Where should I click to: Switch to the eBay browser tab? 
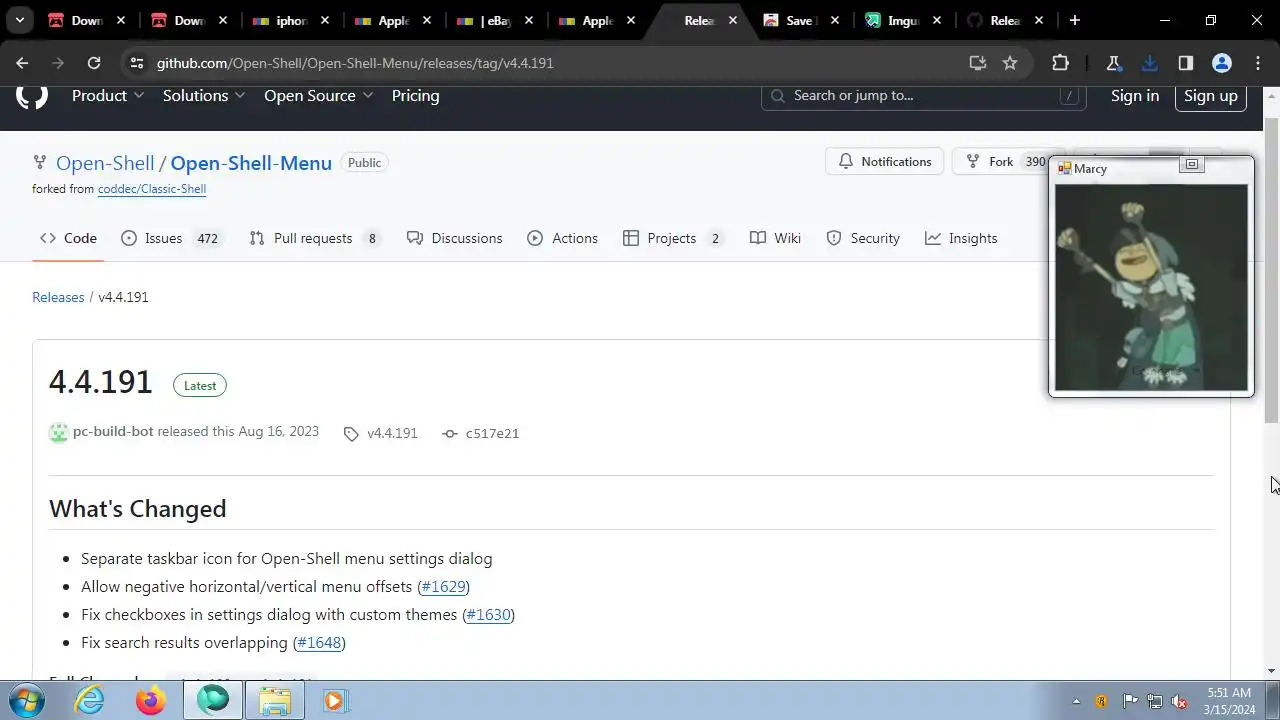[x=493, y=20]
